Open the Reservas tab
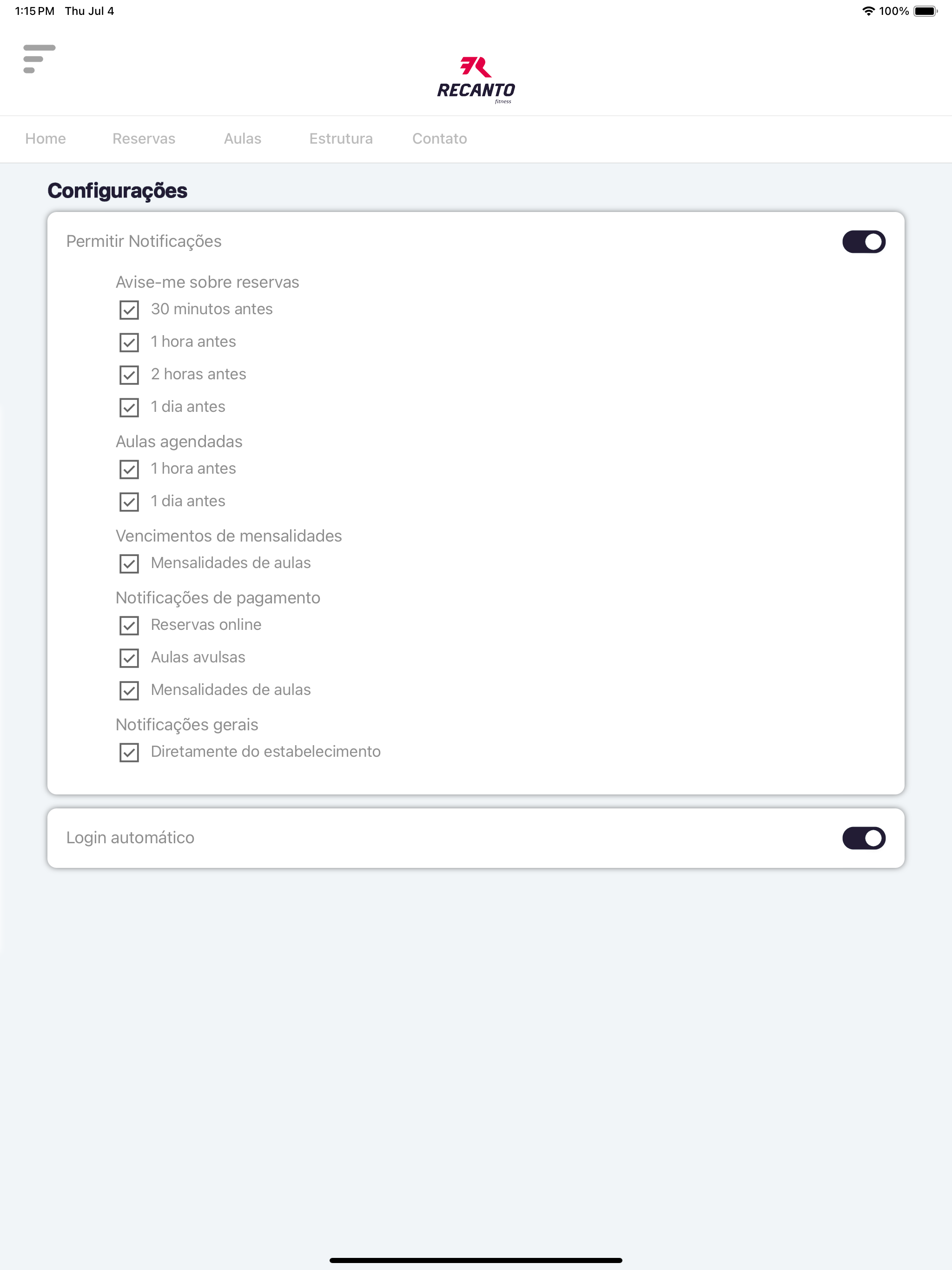The height and width of the screenshot is (1270, 952). [144, 139]
